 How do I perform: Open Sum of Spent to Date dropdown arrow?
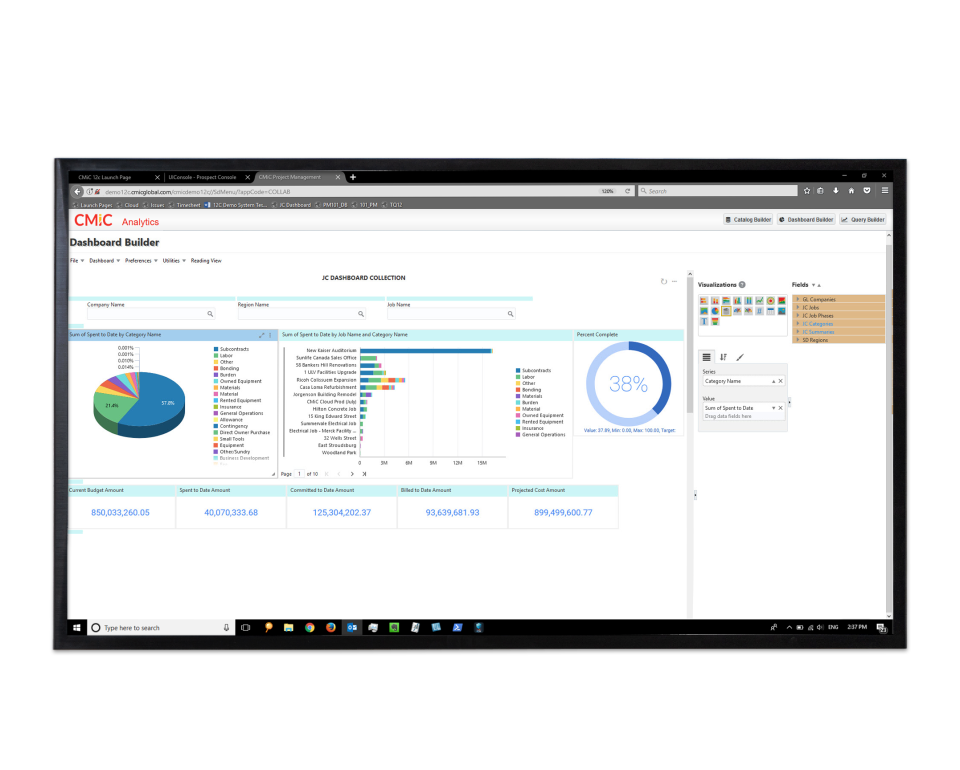click(x=773, y=408)
